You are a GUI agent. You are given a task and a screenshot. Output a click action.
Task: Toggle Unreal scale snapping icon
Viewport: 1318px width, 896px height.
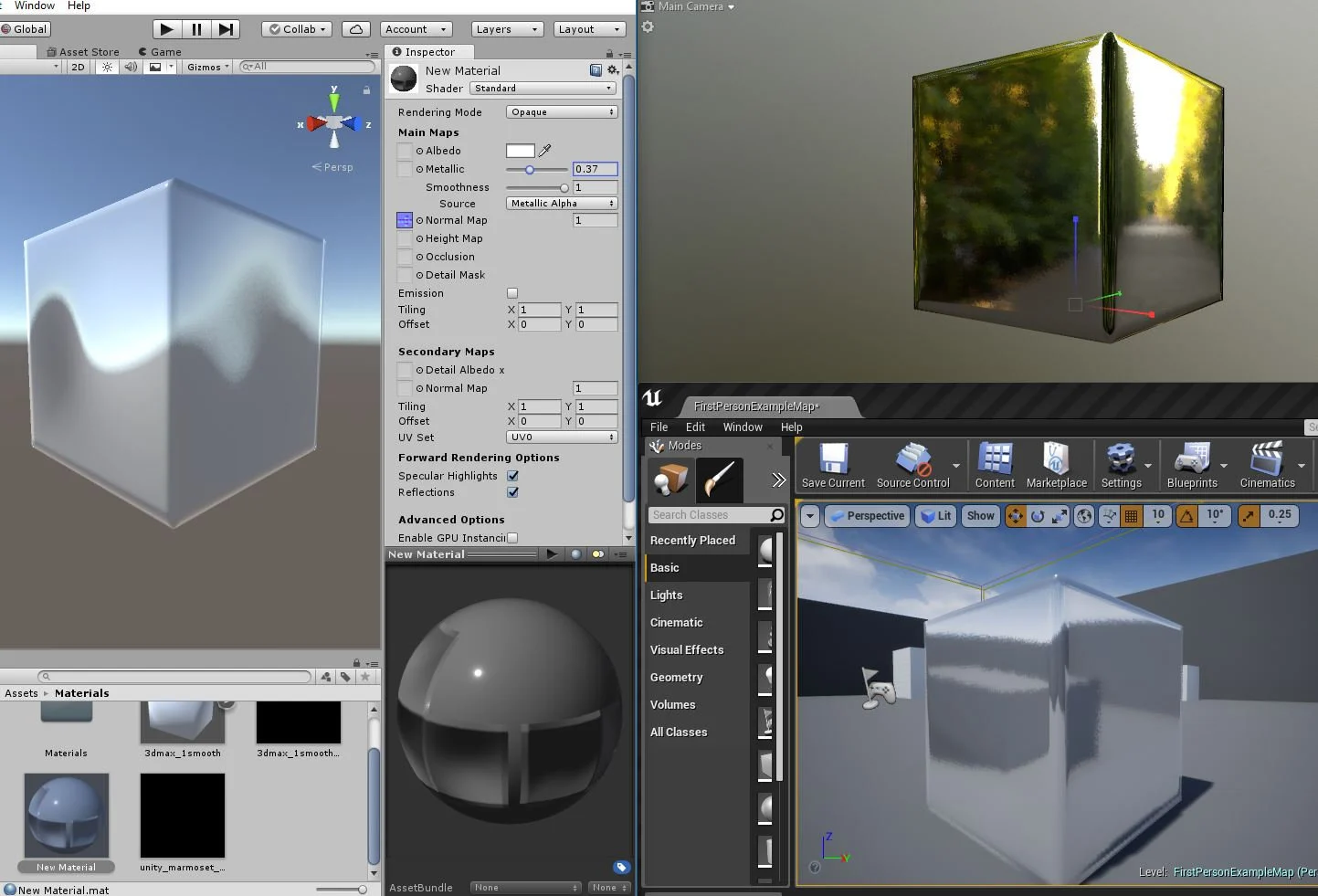tap(1249, 516)
